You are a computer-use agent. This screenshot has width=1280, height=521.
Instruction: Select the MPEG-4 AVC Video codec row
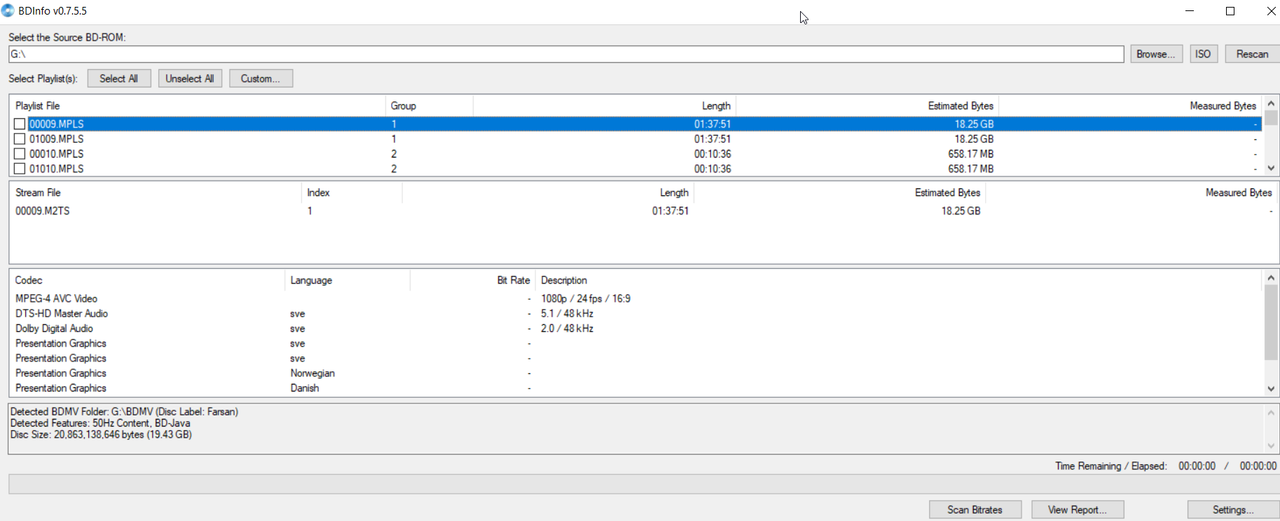coord(636,299)
